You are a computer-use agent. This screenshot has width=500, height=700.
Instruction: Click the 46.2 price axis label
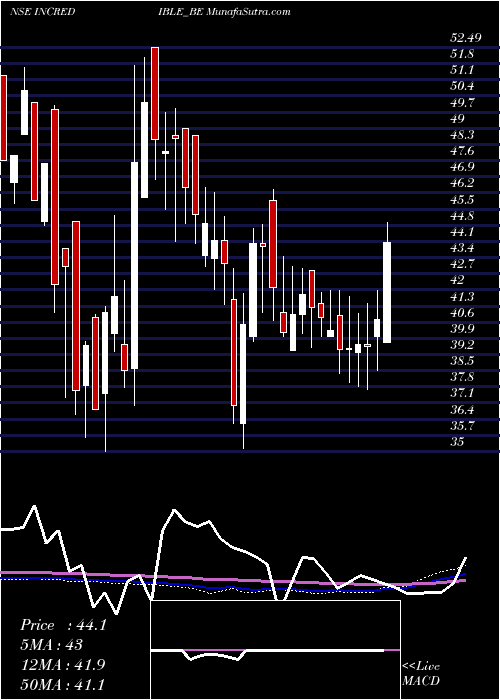[462, 183]
